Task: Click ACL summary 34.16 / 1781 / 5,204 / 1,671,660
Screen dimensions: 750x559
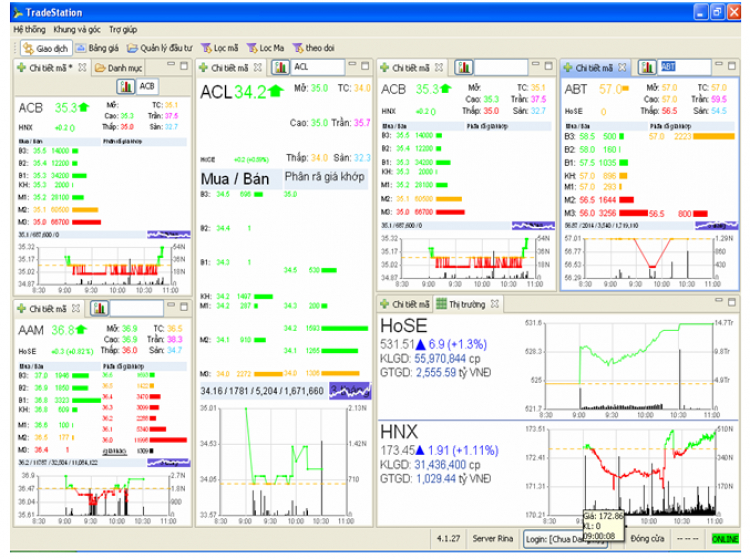Action: point(262,391)
